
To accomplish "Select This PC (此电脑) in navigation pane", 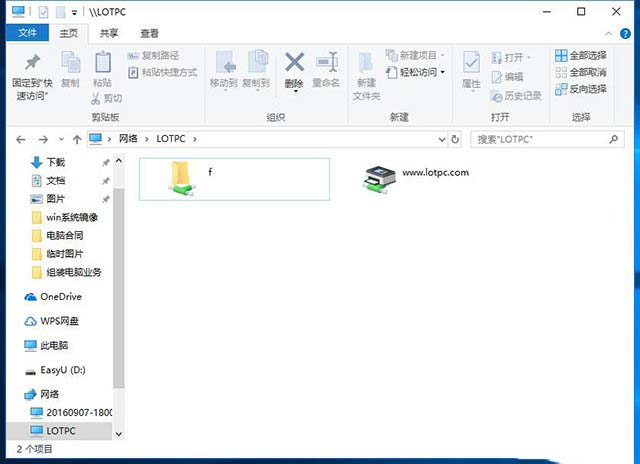I will tap(46, 346).
